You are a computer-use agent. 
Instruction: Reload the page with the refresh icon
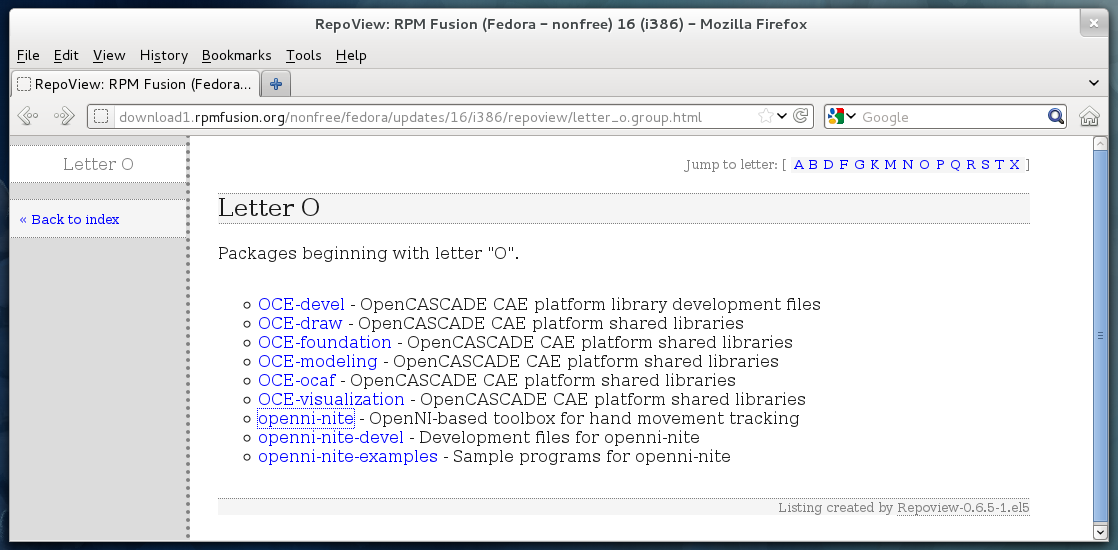[x=801, y=116]
